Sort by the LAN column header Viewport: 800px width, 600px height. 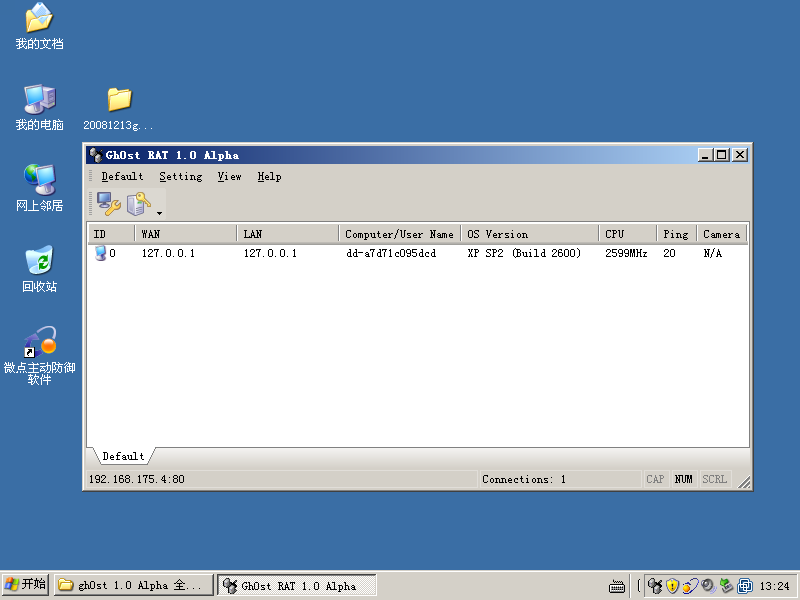(288, 234)
